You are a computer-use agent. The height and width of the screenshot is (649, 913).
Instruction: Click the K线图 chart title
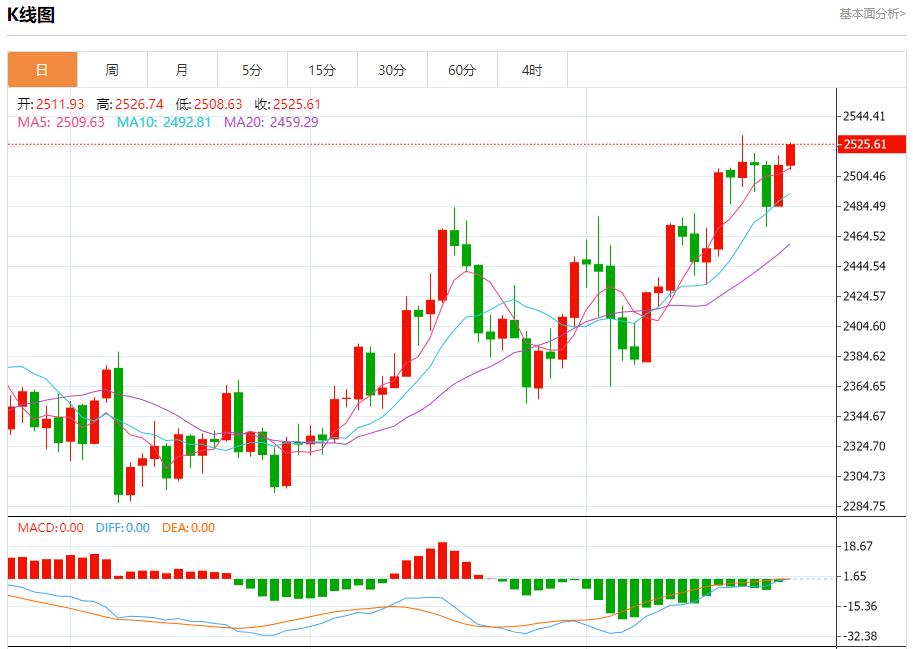pyautogui.click(x=31, y=14)
